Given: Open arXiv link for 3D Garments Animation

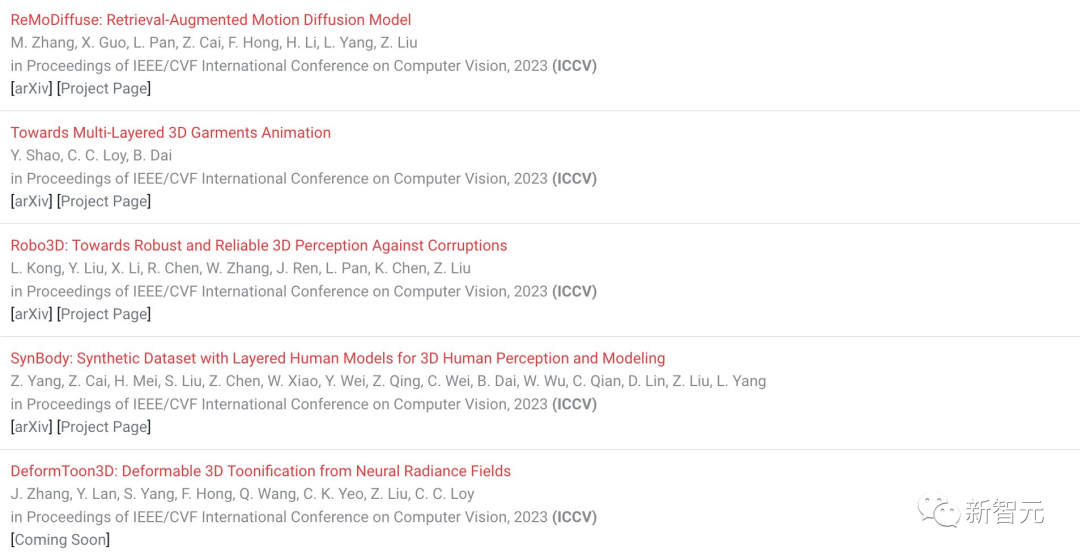Looking at the screenshot, I should tap(32, 201).
